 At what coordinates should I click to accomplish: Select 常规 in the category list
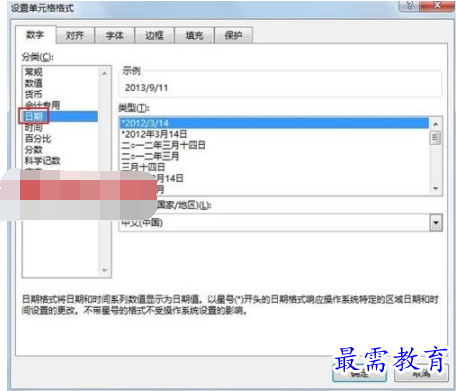pyautogui.click(x=61, y=72)
